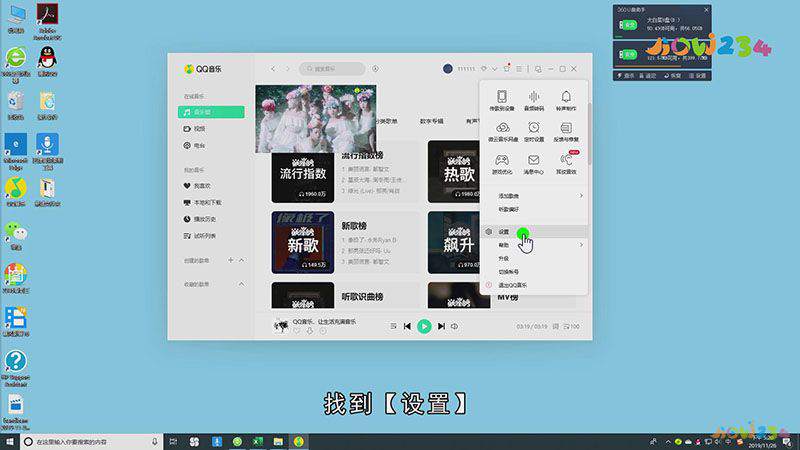Click the more options icon under the song title
The image size is (800, 450).
click(x=323, y=331)
